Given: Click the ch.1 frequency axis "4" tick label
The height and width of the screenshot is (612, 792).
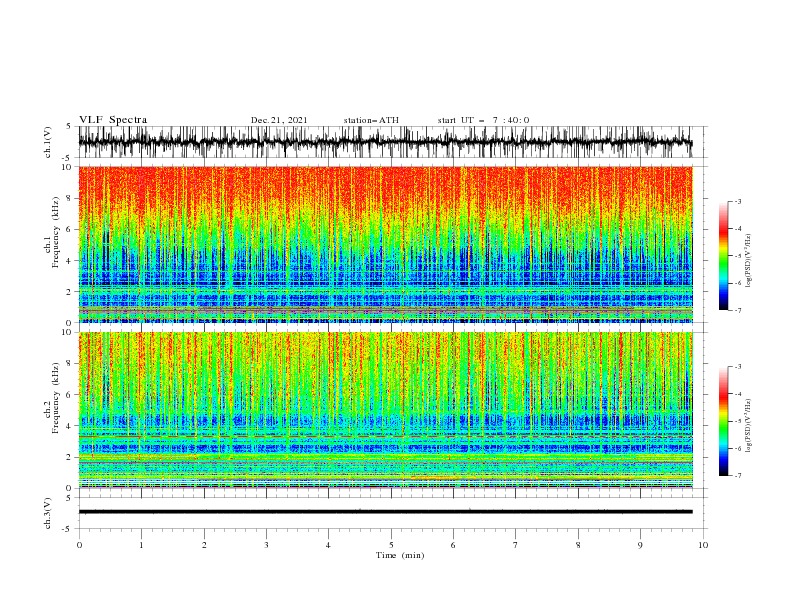Looking at the screenshot, I should tap(69, 261).
